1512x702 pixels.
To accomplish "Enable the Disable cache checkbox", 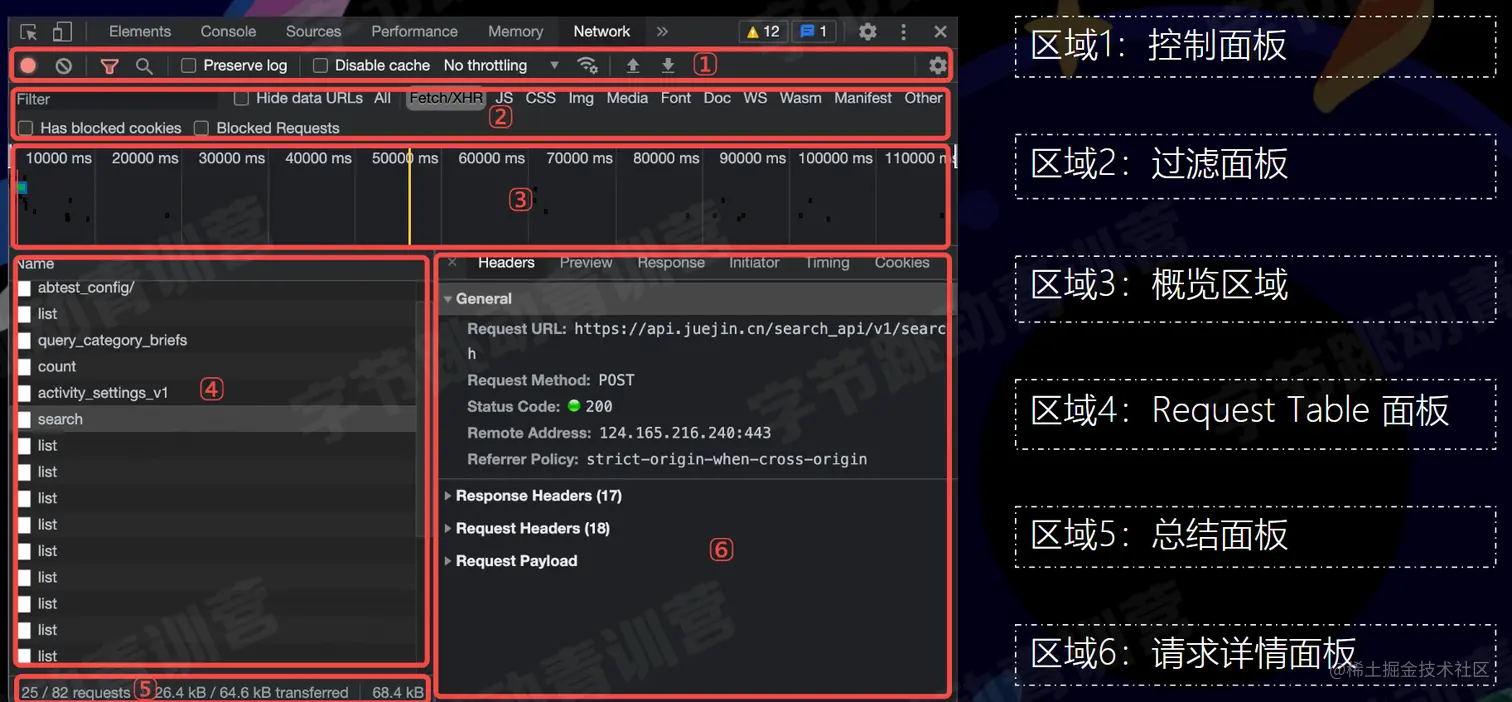I will coord(320,66).
